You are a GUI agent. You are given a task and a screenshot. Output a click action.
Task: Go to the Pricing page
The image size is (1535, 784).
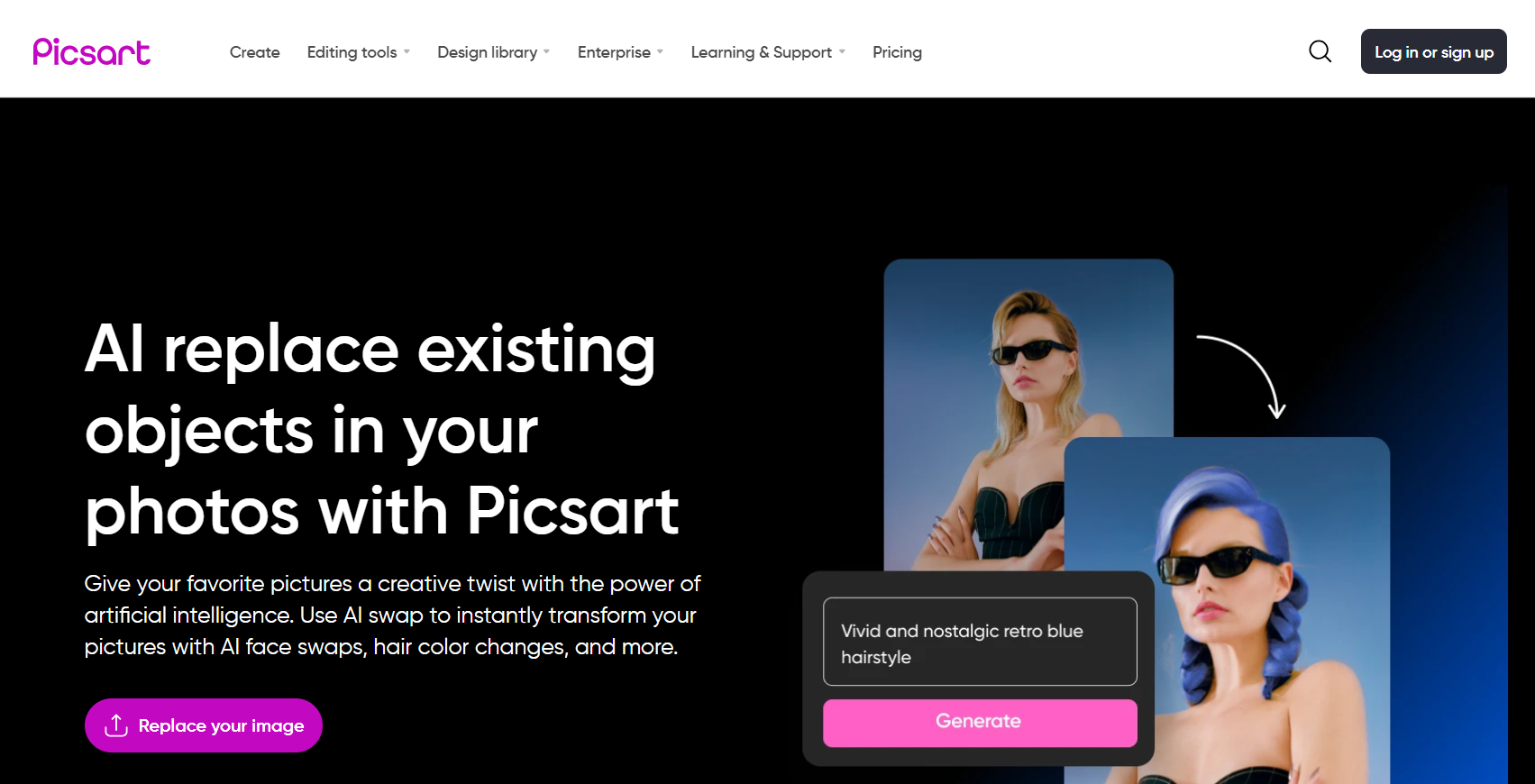(897, 52)
